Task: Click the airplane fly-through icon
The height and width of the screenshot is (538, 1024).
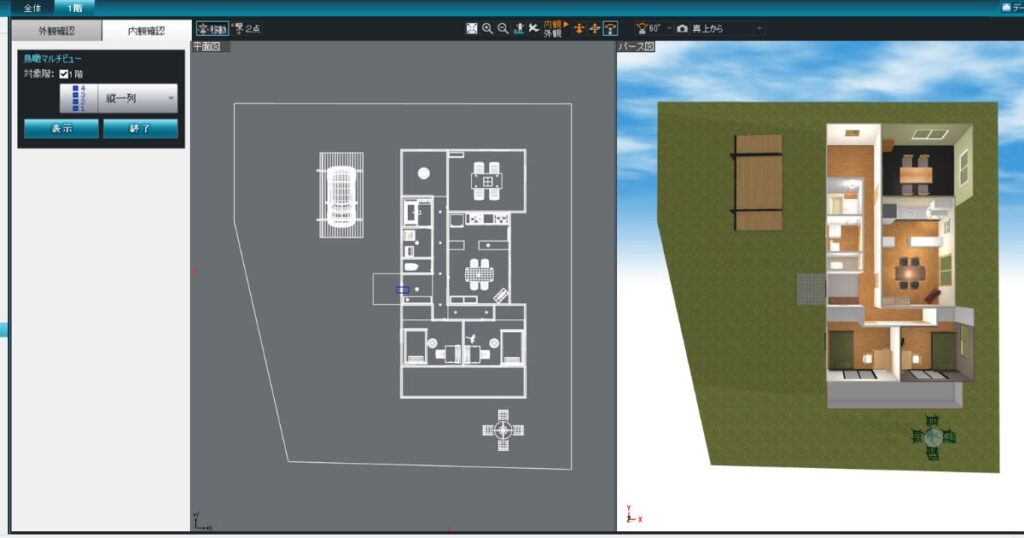Action: (x=534, y=28)
